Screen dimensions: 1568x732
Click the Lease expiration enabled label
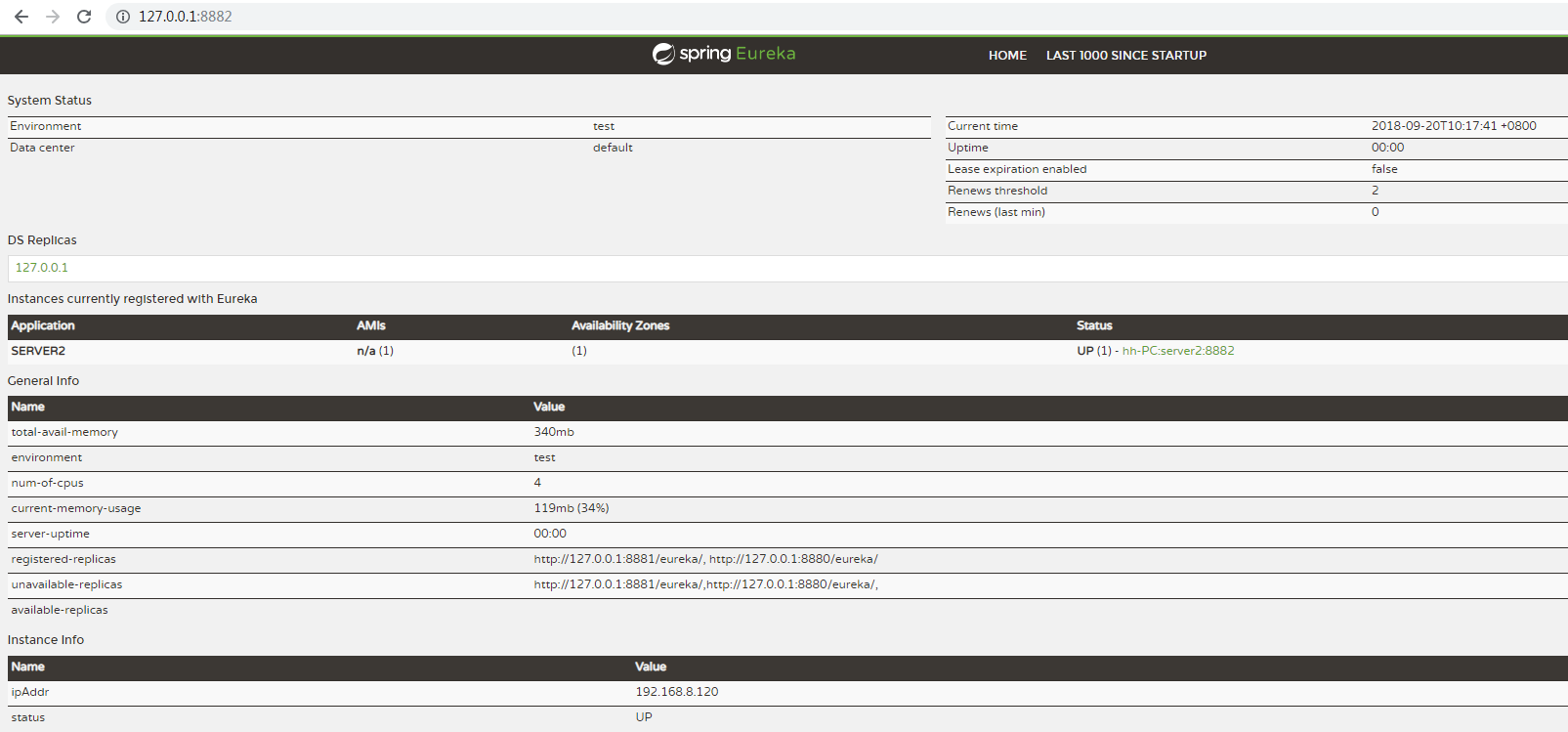click(1017, 169)
